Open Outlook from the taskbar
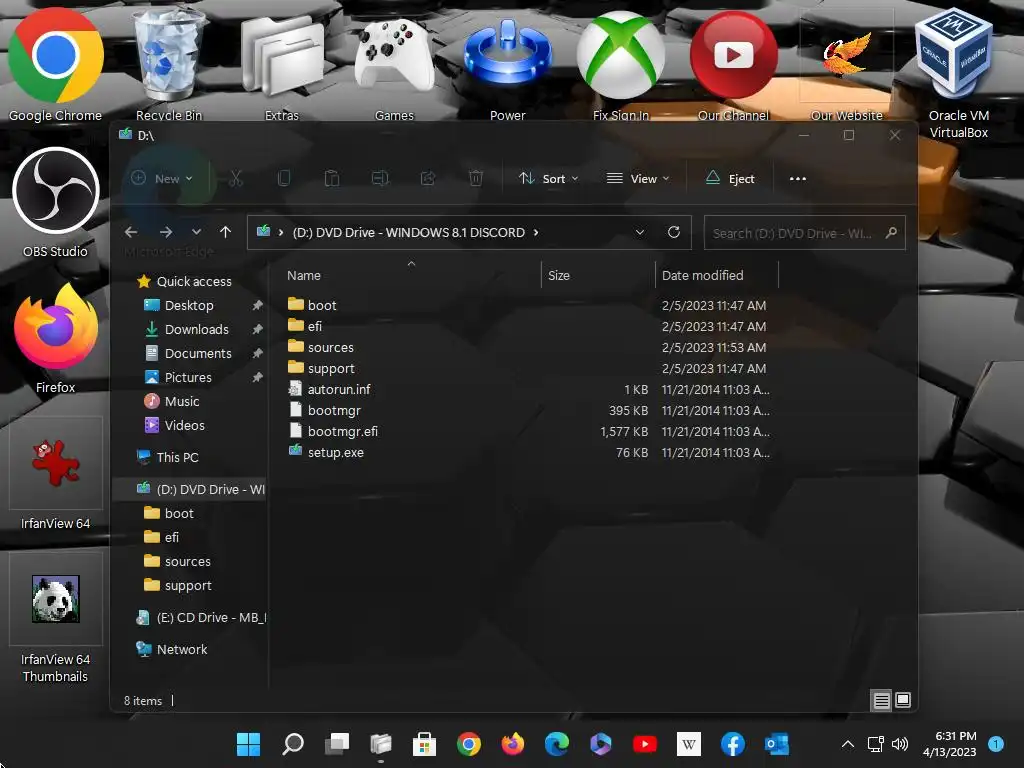 (x=777, y=744)
